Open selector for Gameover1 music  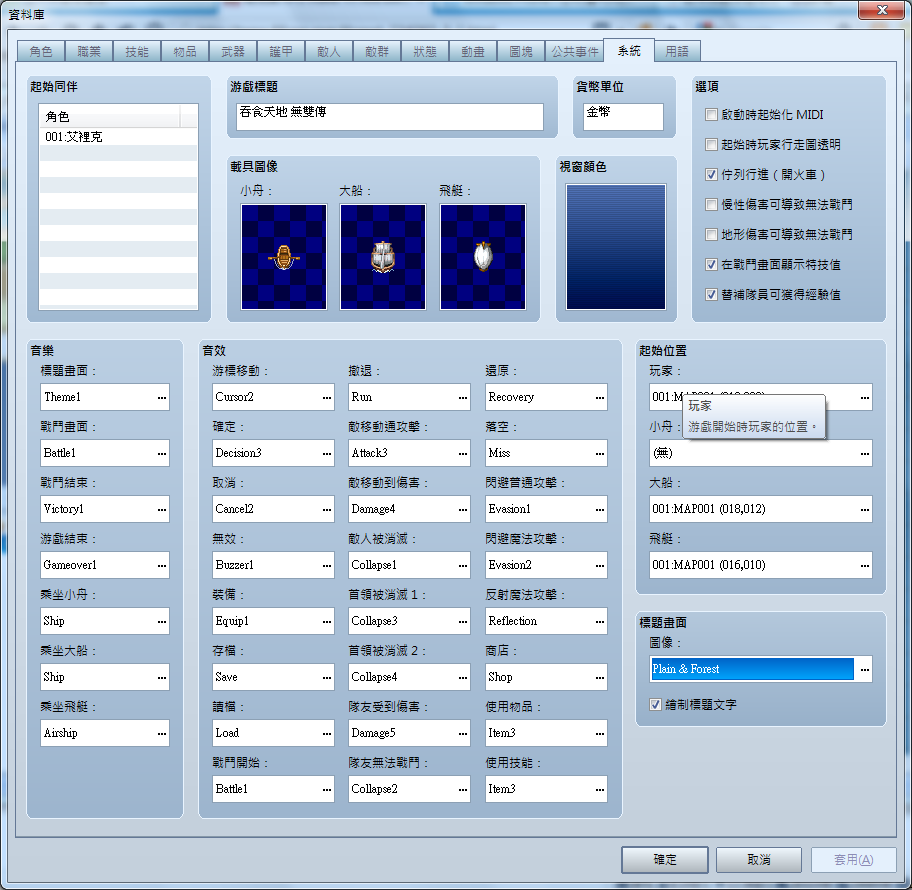point(162,565)
